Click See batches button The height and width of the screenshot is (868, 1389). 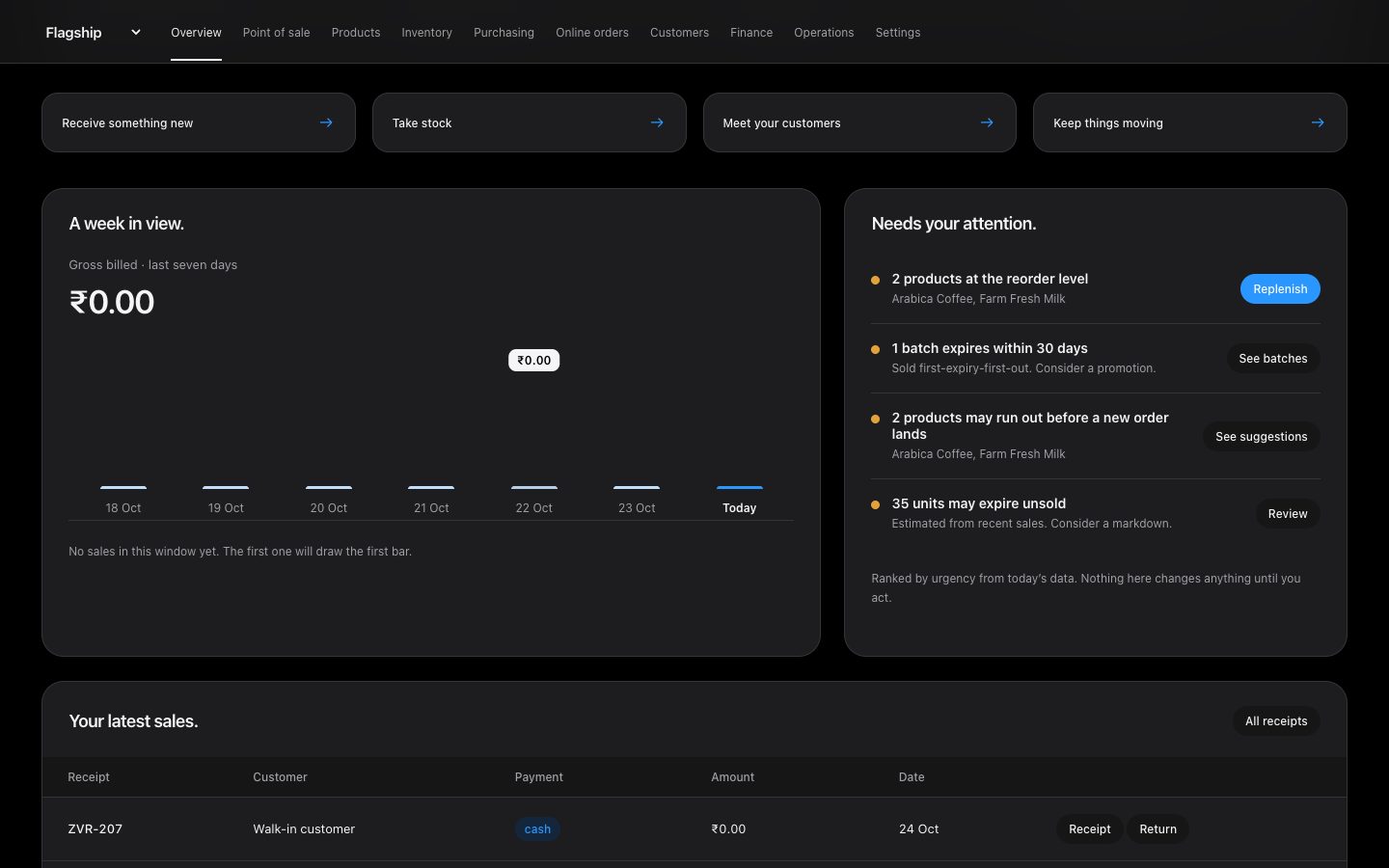[1273, 358]
